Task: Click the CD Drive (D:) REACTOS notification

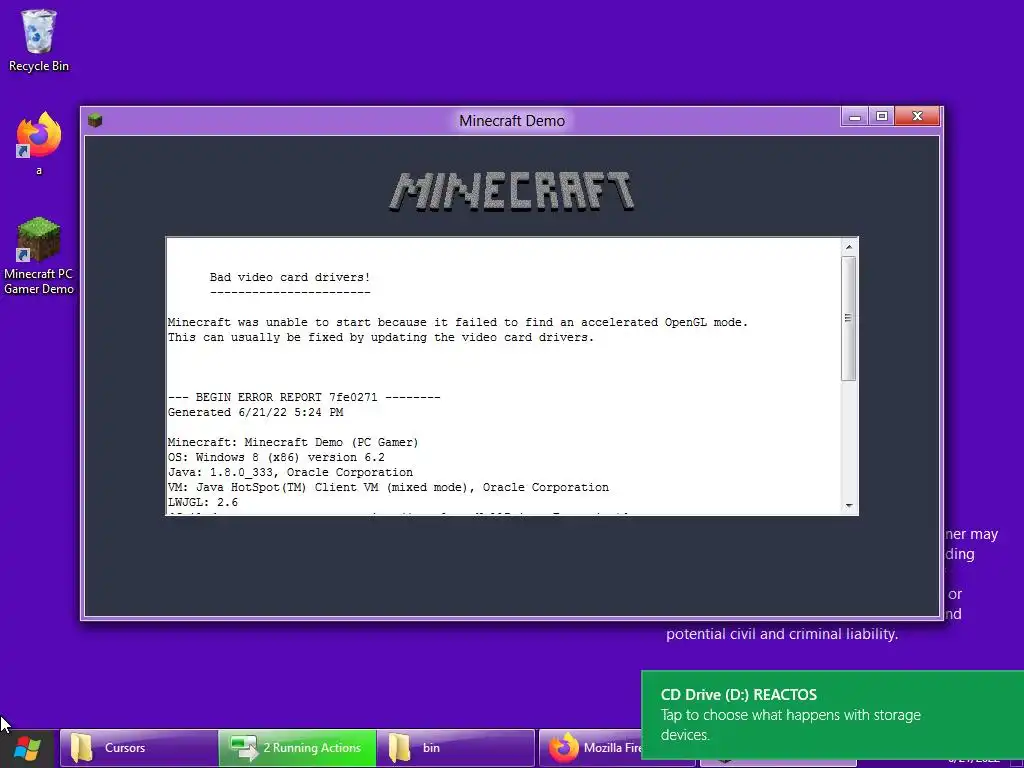Action: 833,714
